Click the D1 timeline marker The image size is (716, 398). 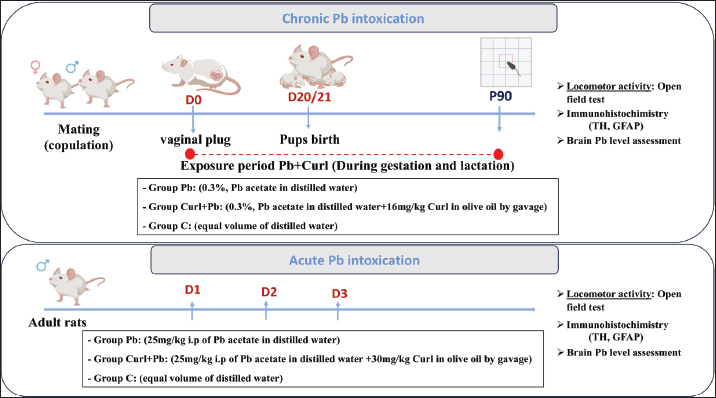[192, 289]
